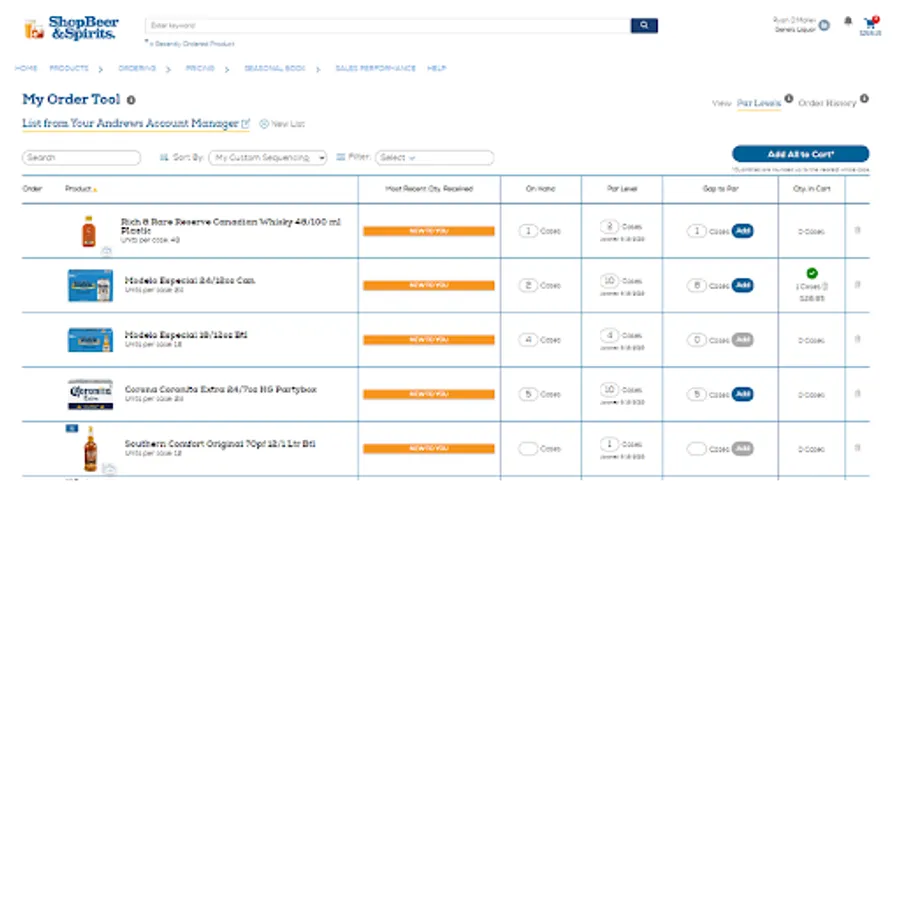
Task: Open the Filter Select dropdown
Action: click(x=435, y=158)
